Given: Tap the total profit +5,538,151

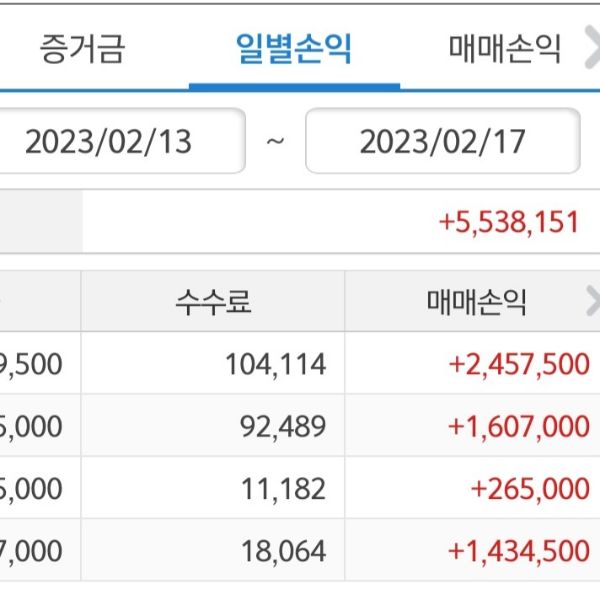Looking at the screenshot, I should click(509, 221).
